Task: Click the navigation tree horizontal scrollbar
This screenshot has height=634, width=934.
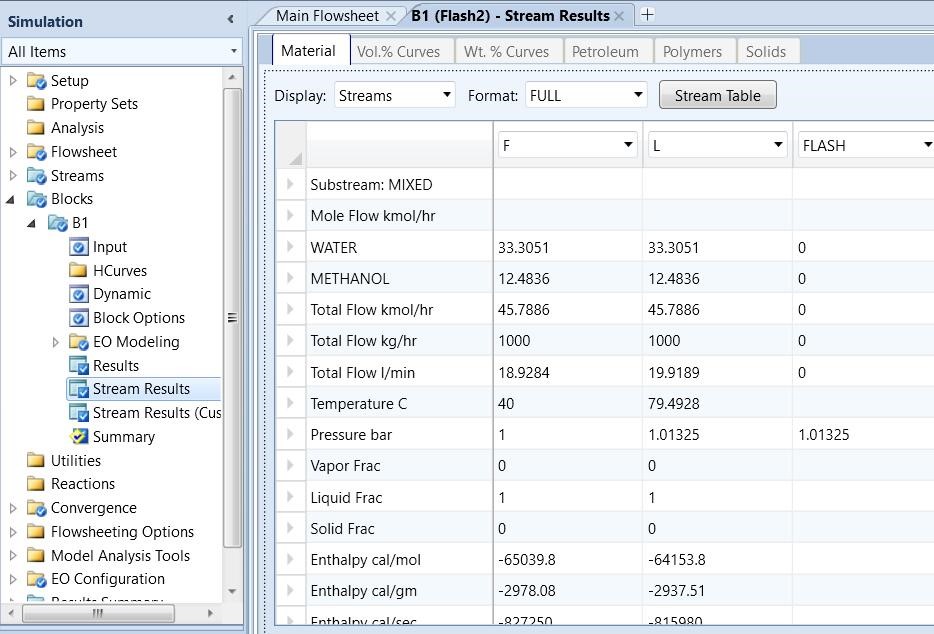Action: (x=98, y=612)
